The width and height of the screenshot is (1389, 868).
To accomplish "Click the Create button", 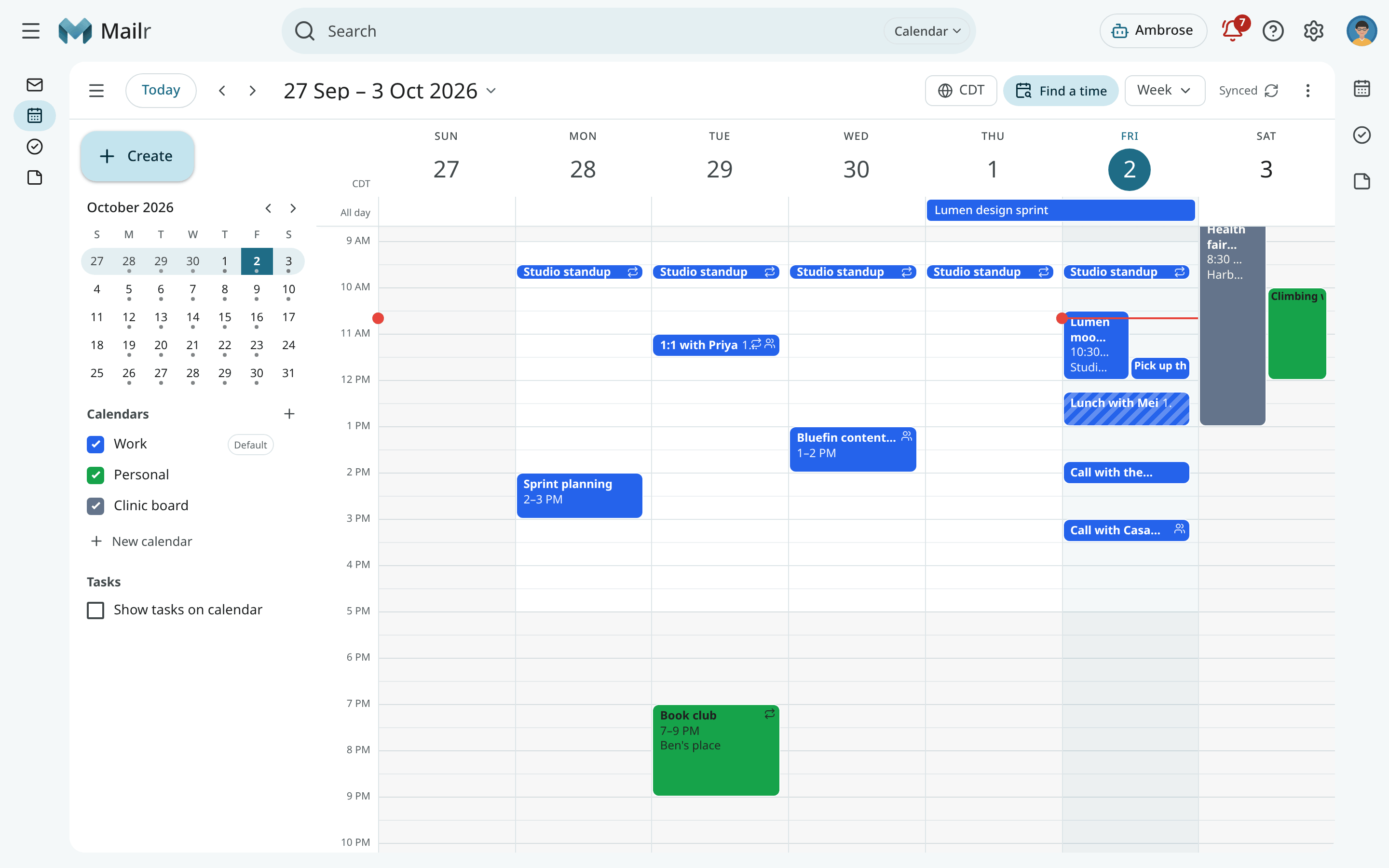I will pyautogui.click(x=137, y=156).
